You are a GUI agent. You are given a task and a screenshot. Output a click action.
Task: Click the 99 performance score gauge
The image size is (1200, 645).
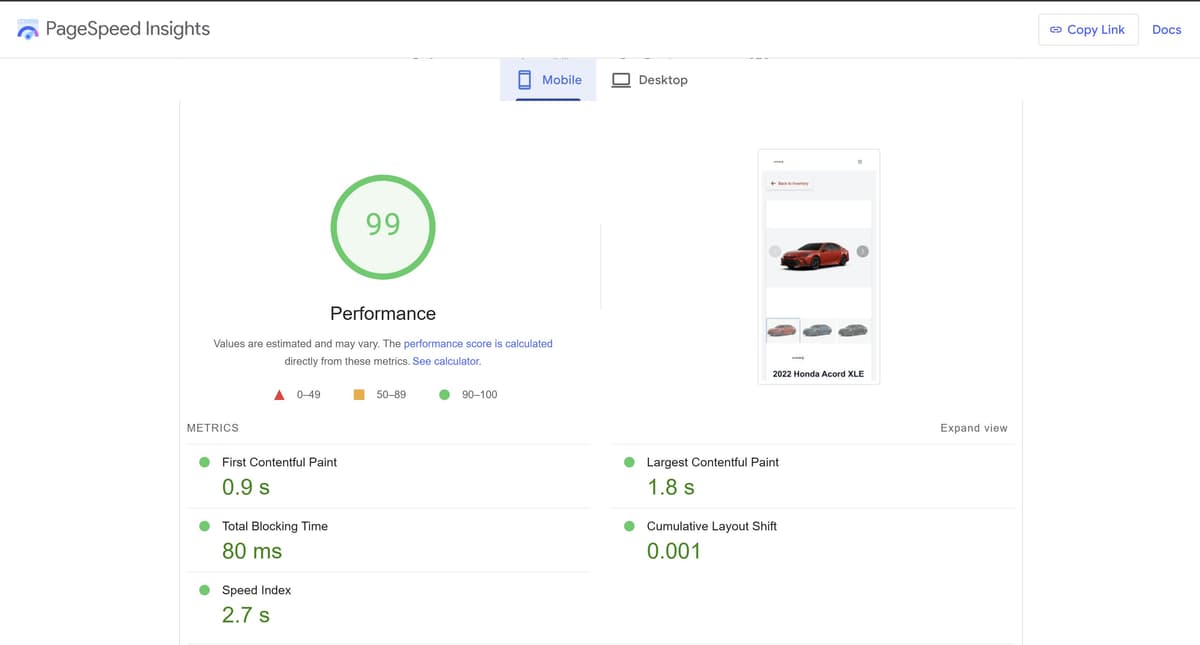(383, 226)
